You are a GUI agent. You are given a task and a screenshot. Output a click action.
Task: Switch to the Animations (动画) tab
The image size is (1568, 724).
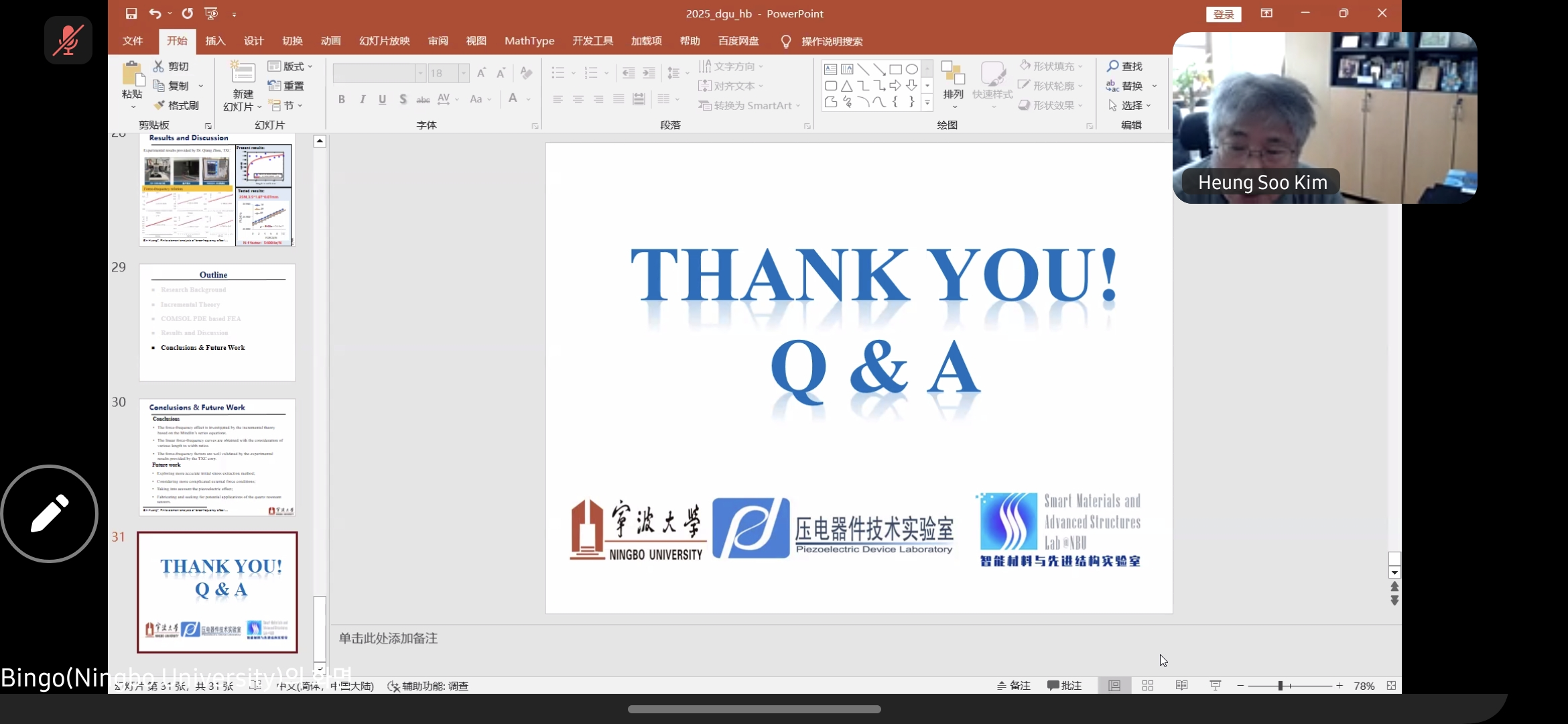(331, 41)
